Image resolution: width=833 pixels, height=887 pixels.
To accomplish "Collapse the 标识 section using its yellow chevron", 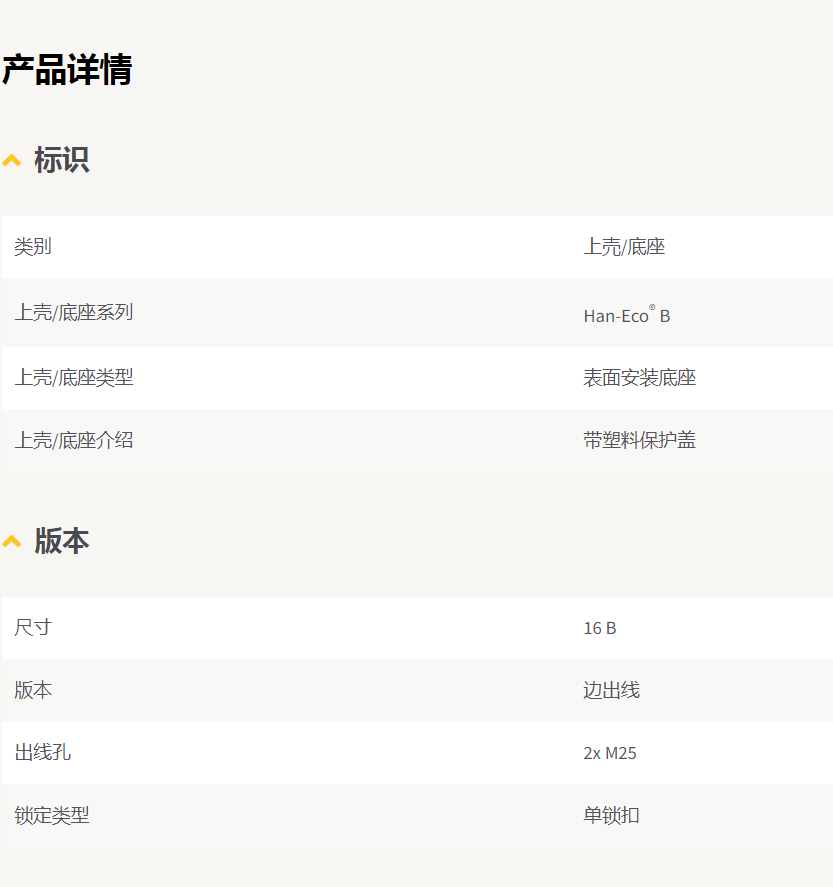I will 12,160.
